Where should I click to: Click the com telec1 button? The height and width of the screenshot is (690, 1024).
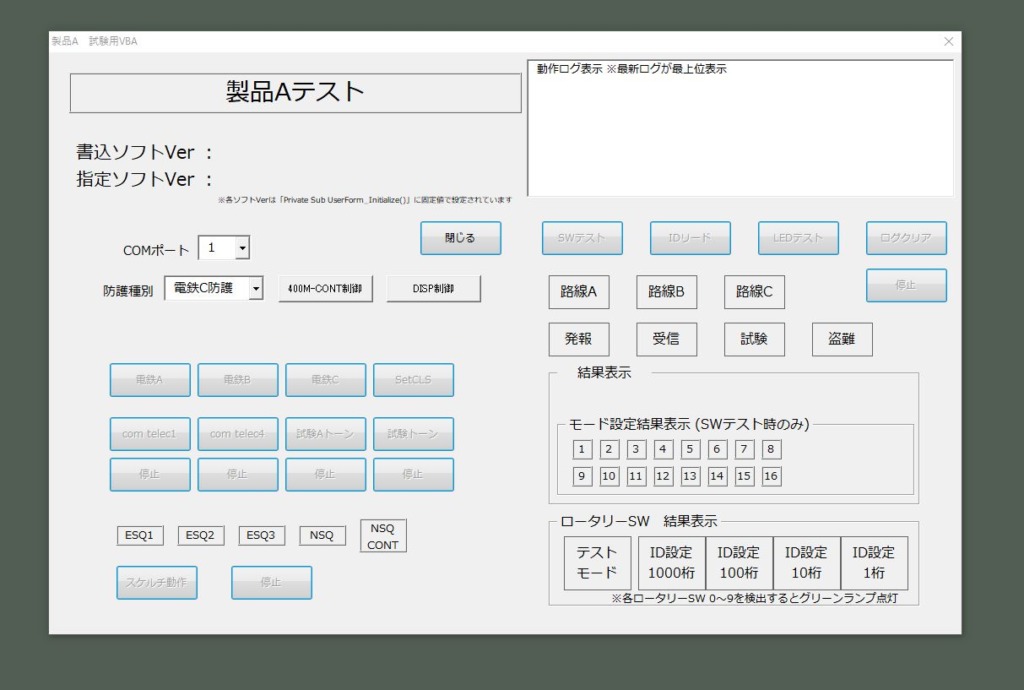[x=150, y=434]
